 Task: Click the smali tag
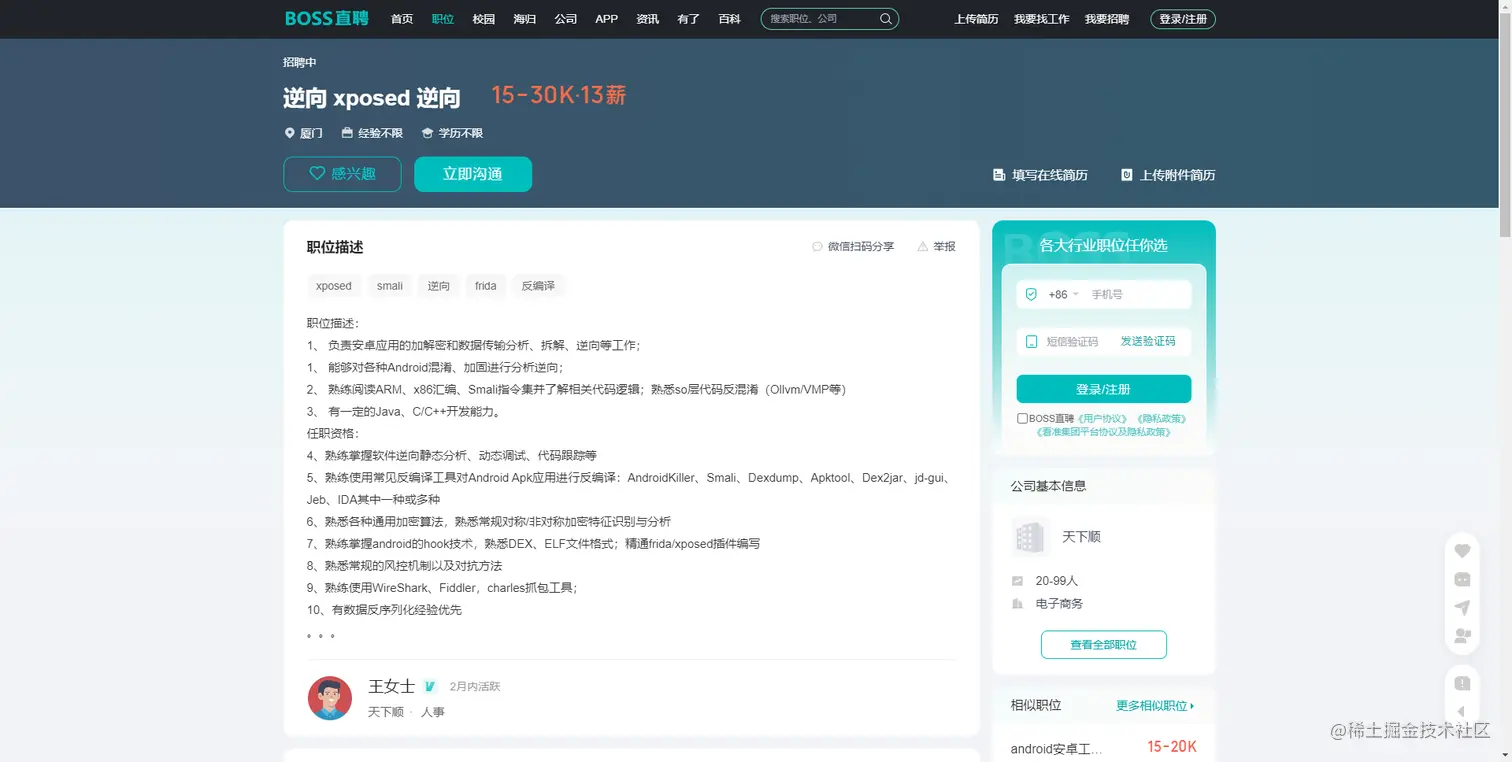[390, 286]
